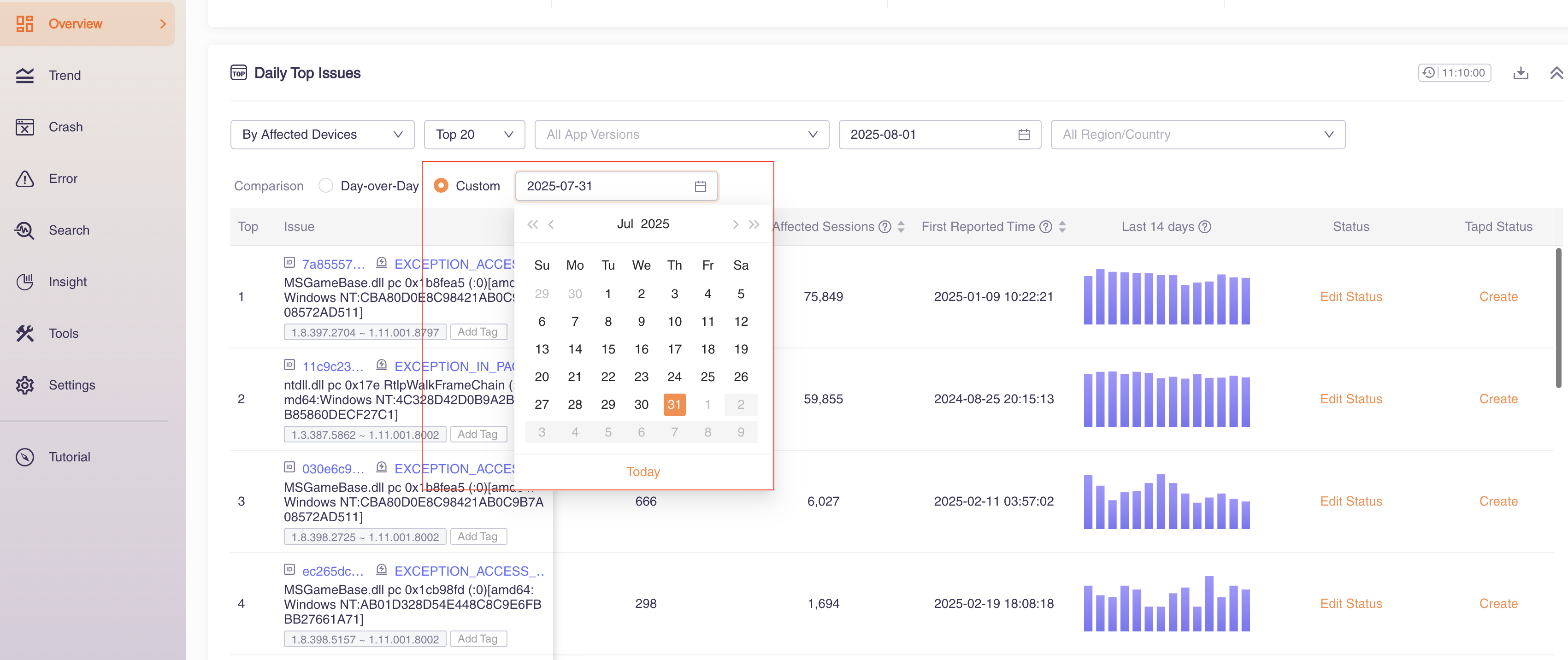Click EXCEPTION_ACCESS_ link in row 4
Image resolution: width=1568 pixels, height=660 pixels.
469,571
